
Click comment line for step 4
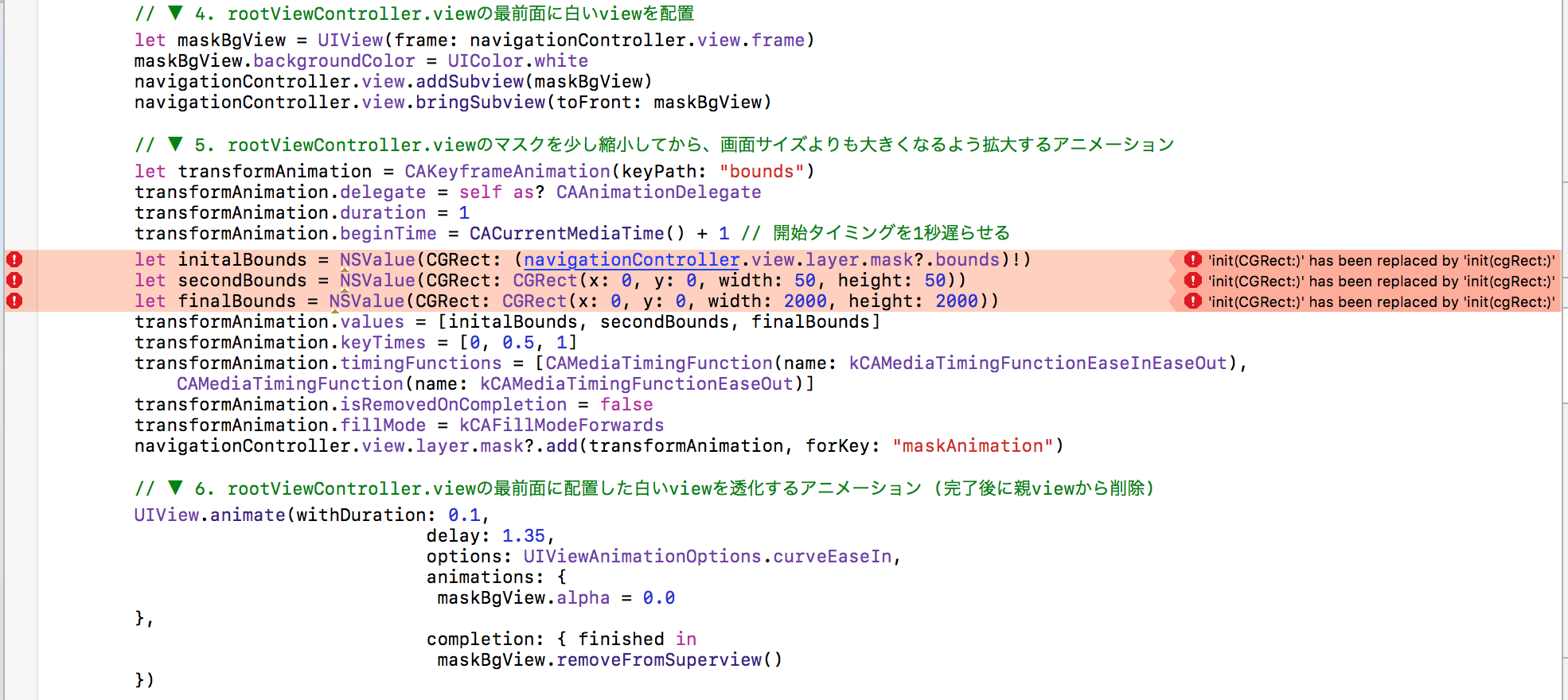pos(414,14)
